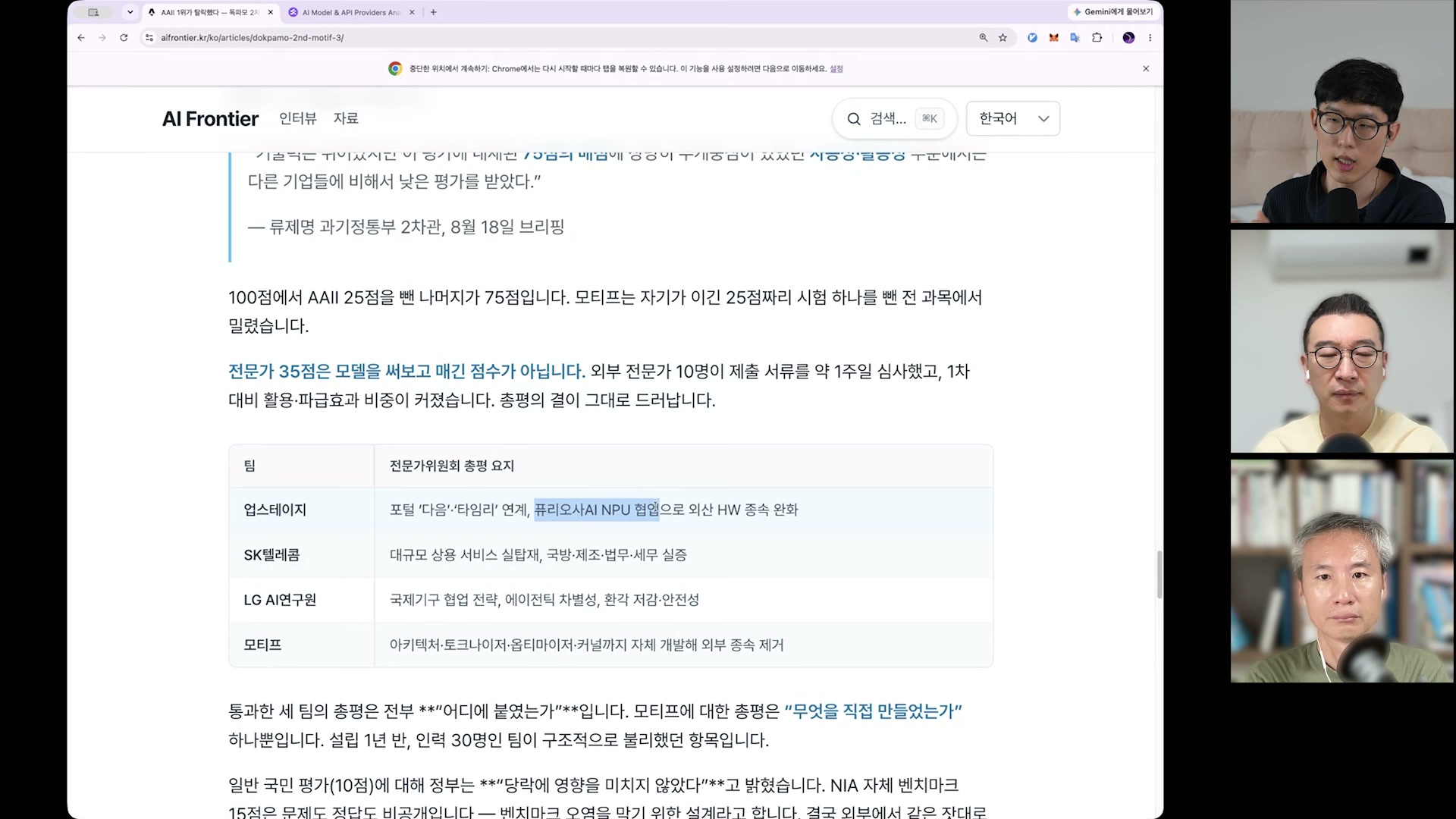Bookmark this page with the star icon
The width and height of the screenshot is (1456, 819).
click(x=1003, y=38)
